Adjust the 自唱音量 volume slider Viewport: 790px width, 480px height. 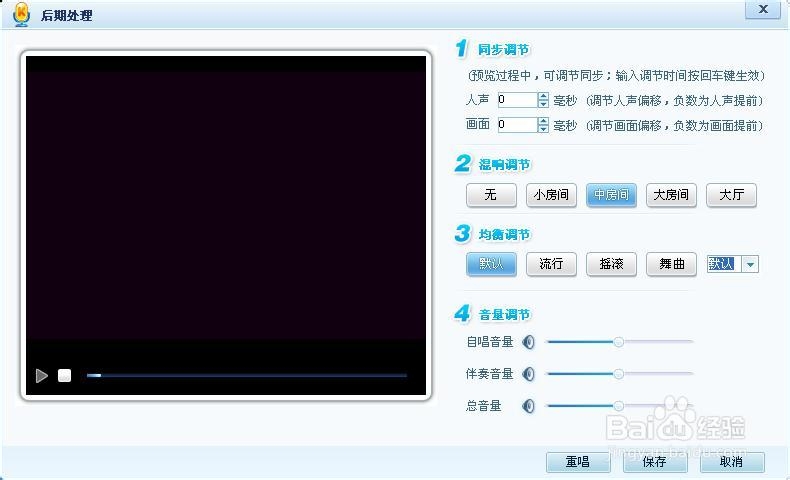[x=620, y=342]
